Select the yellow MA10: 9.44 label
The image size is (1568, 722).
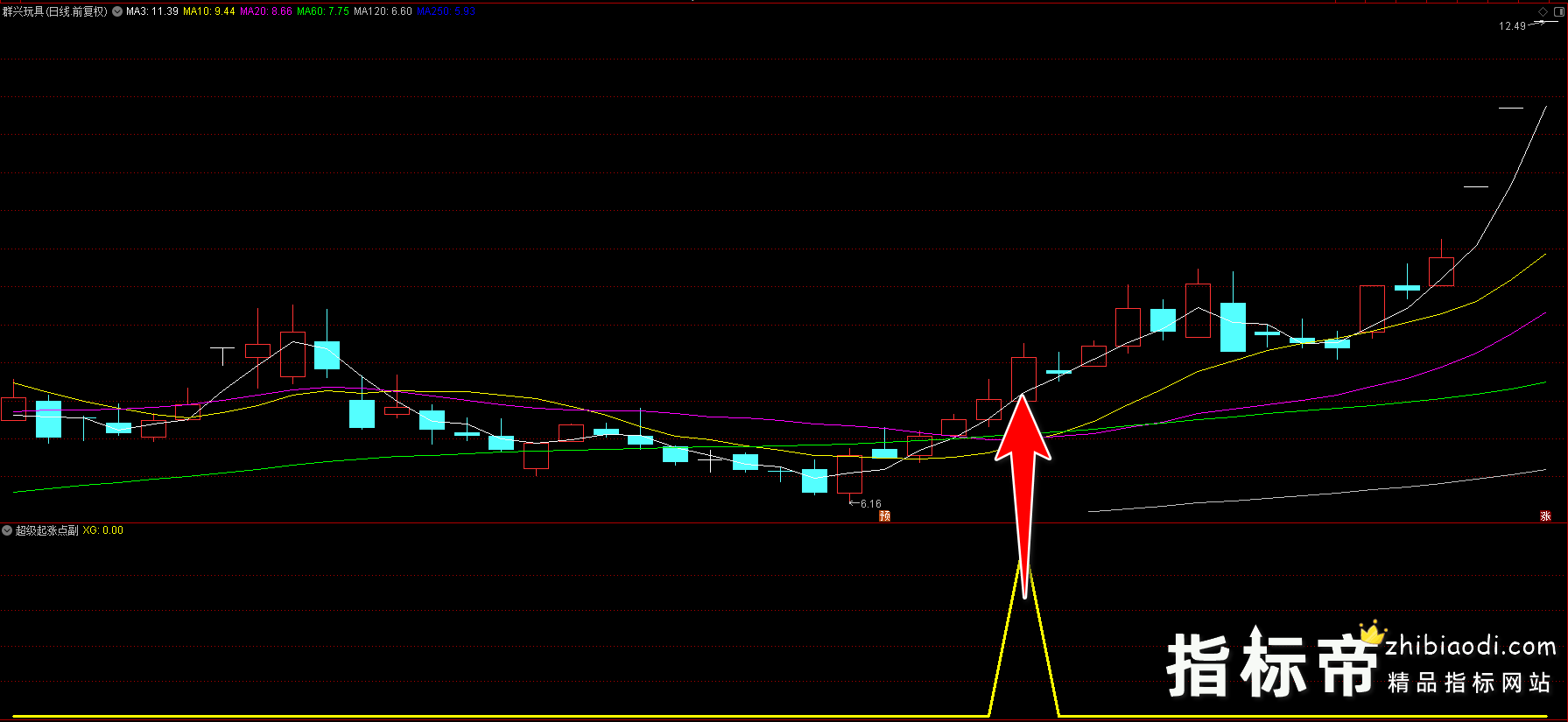[208, 11]
